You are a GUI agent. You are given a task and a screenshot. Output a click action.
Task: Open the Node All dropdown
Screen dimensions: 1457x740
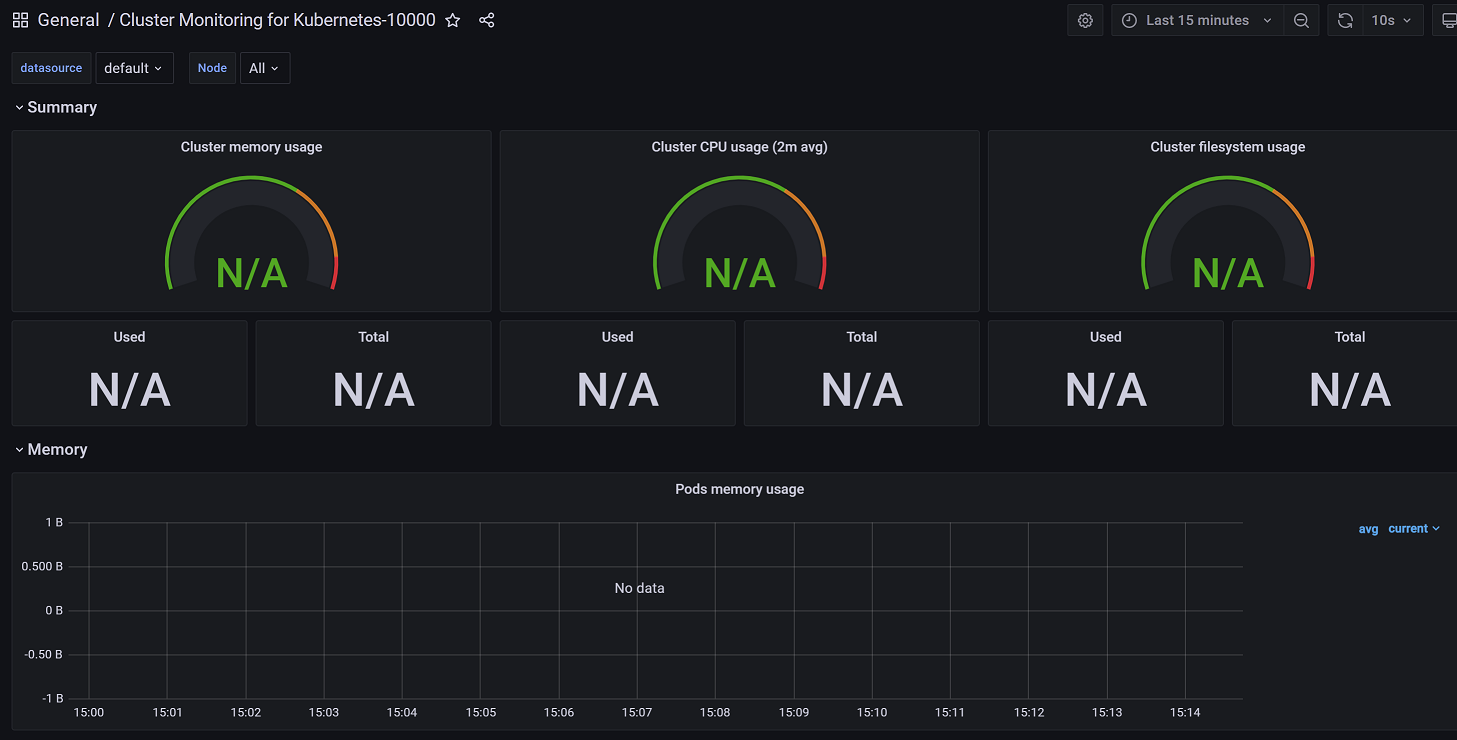pos(264,68)
